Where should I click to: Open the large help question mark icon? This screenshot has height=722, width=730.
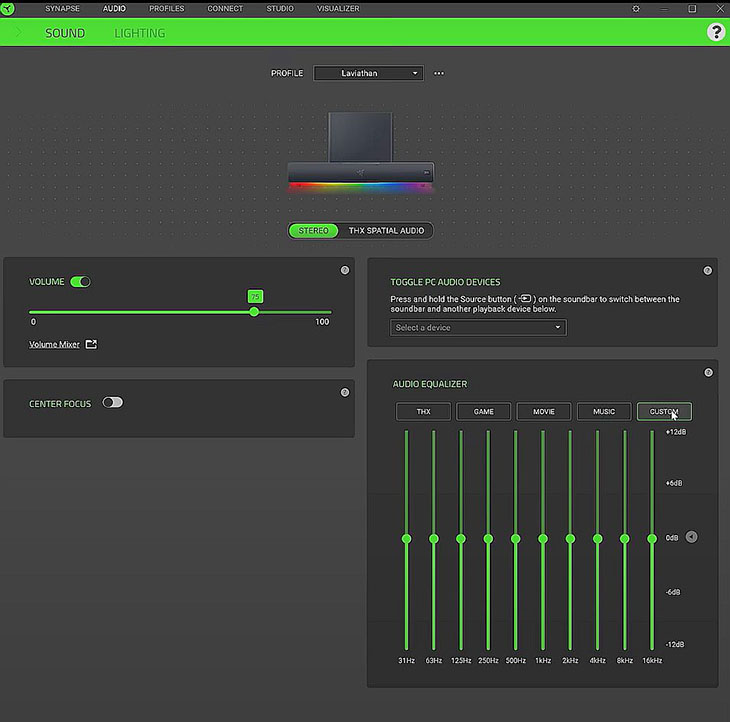[716, 32]
